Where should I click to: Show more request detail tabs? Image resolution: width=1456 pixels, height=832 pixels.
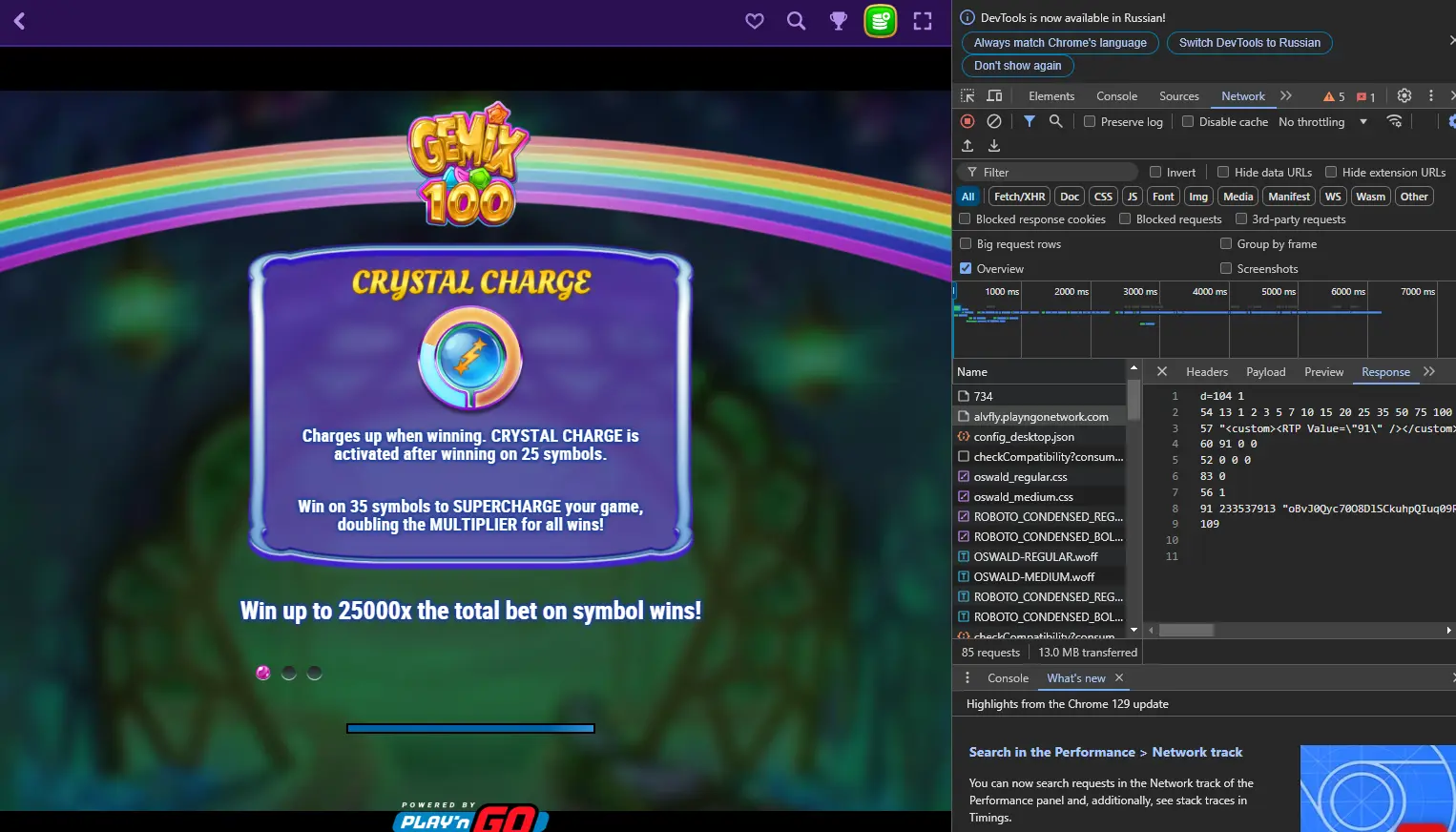click(x=1428, y=371)
